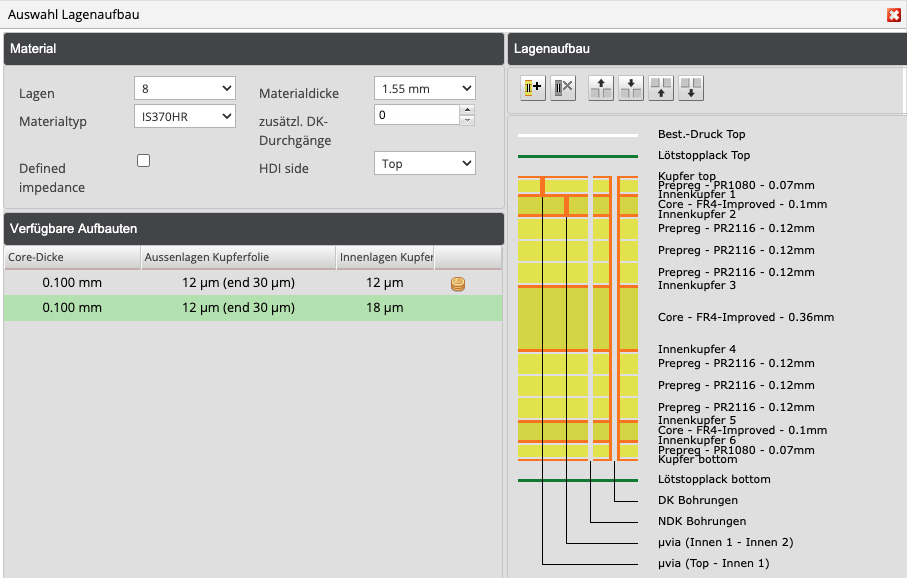Click icon with up arrow below two squares
The height and width of the screenshot is (578, 907).
[x=661, y=88]
